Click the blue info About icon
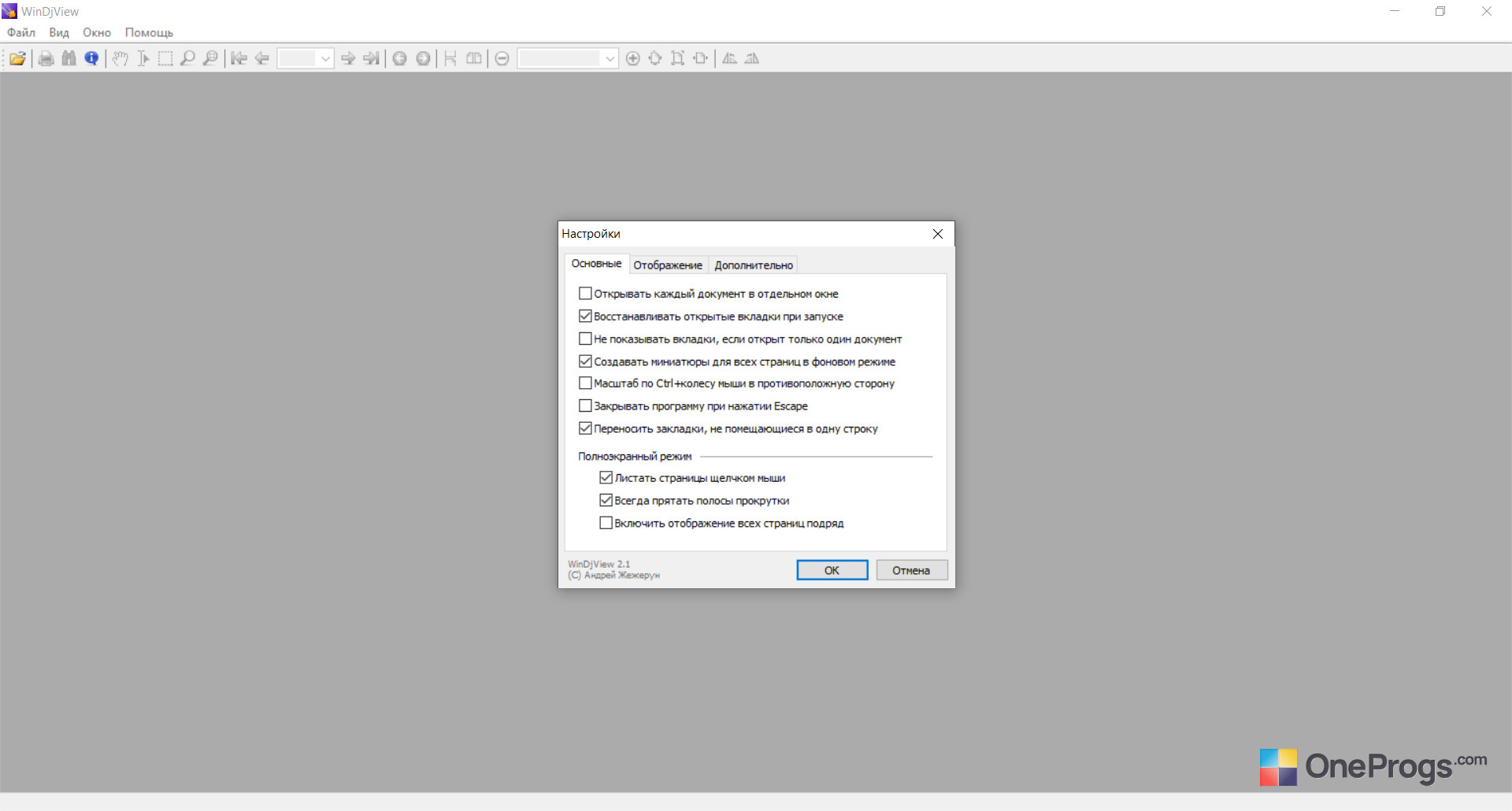 point(91,58)
